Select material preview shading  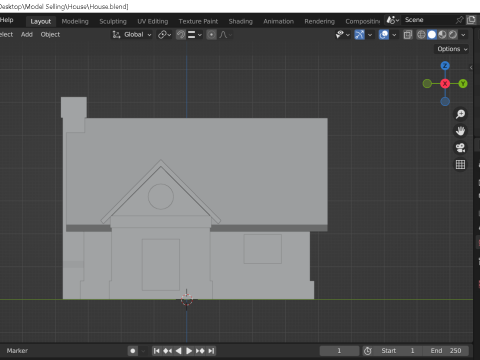442,35
